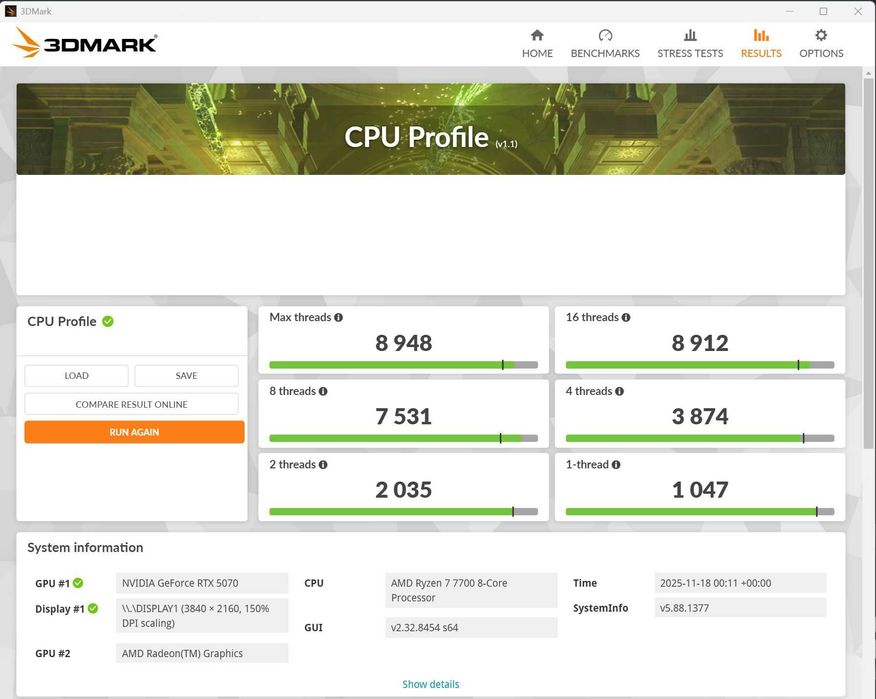
Task: Click AMD Ryzen 7 7700 8-Core Processor field
Action: coord(471,590)
